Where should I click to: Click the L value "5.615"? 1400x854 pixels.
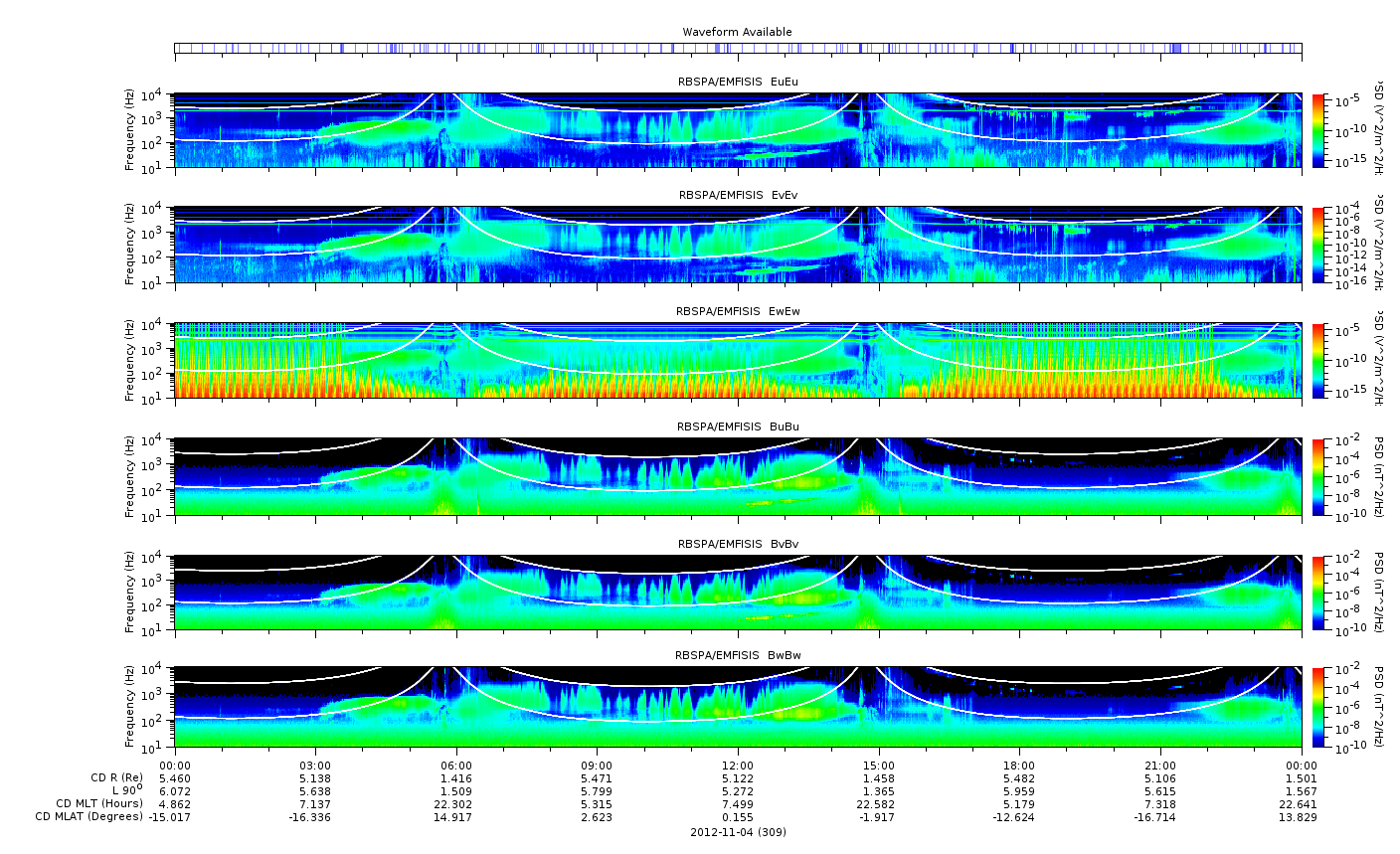pos(1160,790)
